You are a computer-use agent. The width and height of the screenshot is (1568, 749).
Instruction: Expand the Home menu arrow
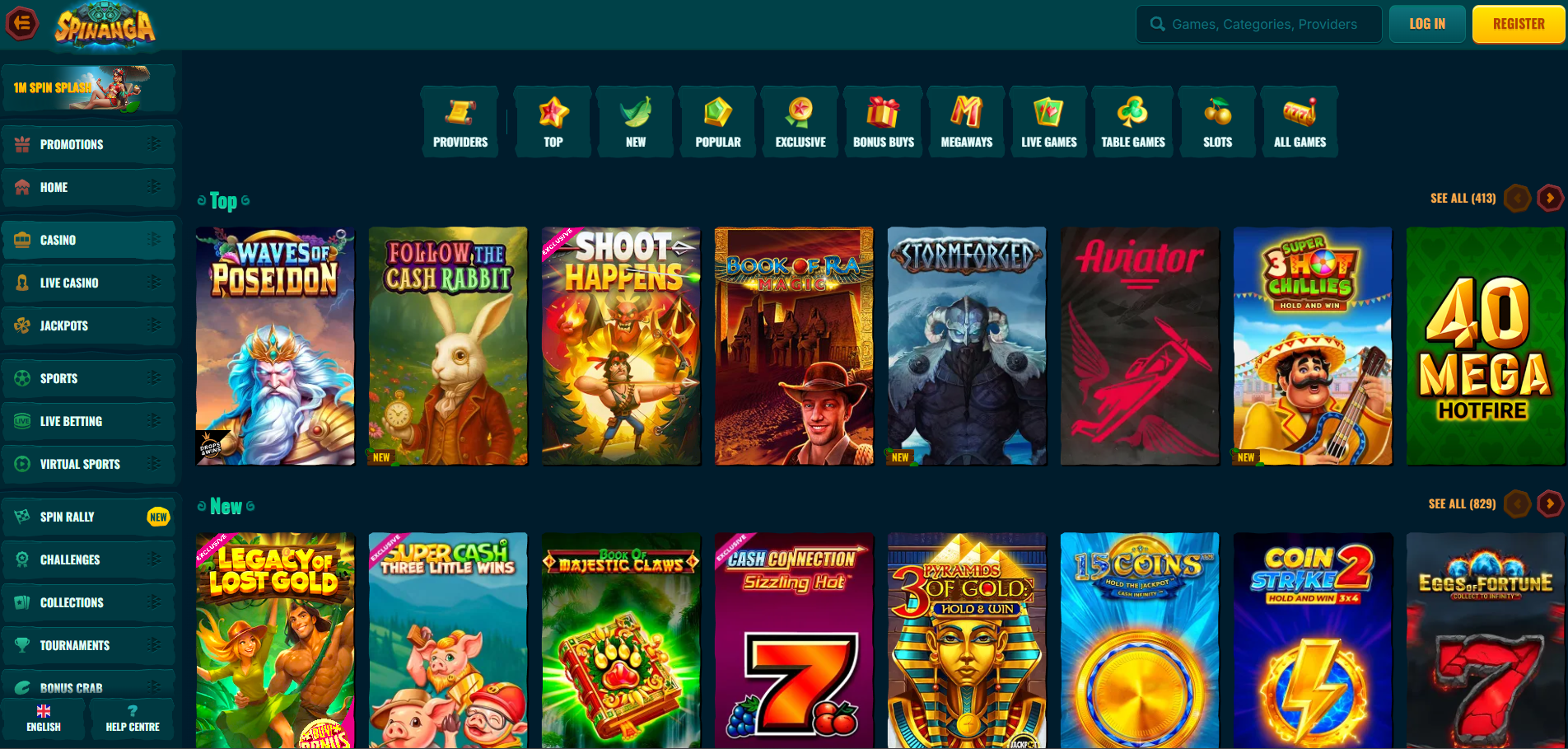click(153, 187)
